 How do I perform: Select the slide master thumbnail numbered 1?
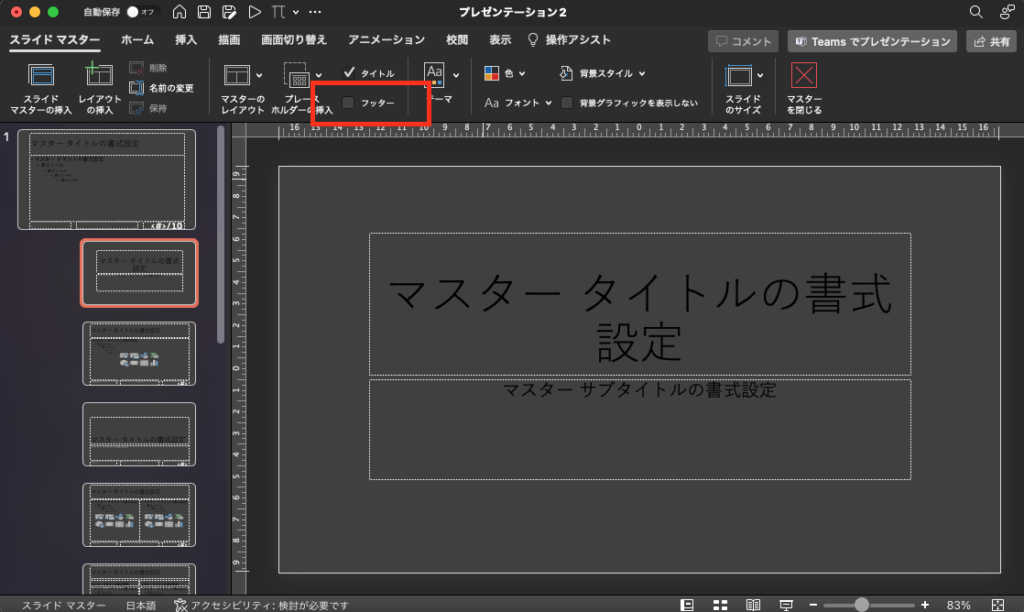(106, 179)
